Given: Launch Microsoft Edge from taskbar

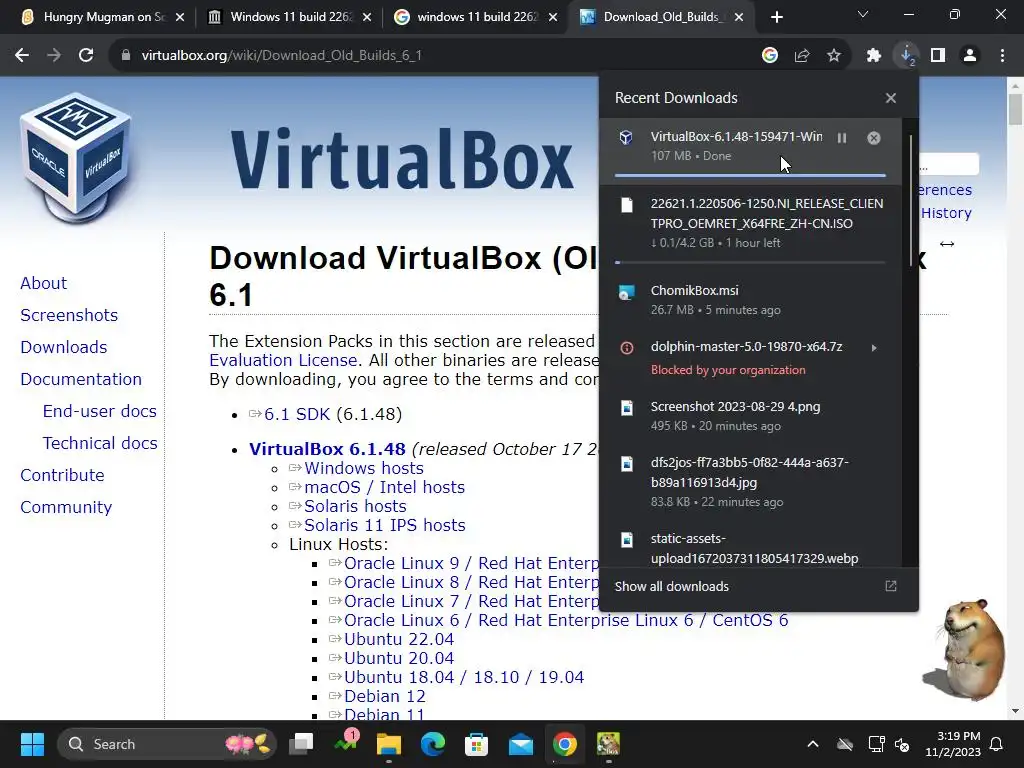Looking at the screenshot, I should pos(432,744).
